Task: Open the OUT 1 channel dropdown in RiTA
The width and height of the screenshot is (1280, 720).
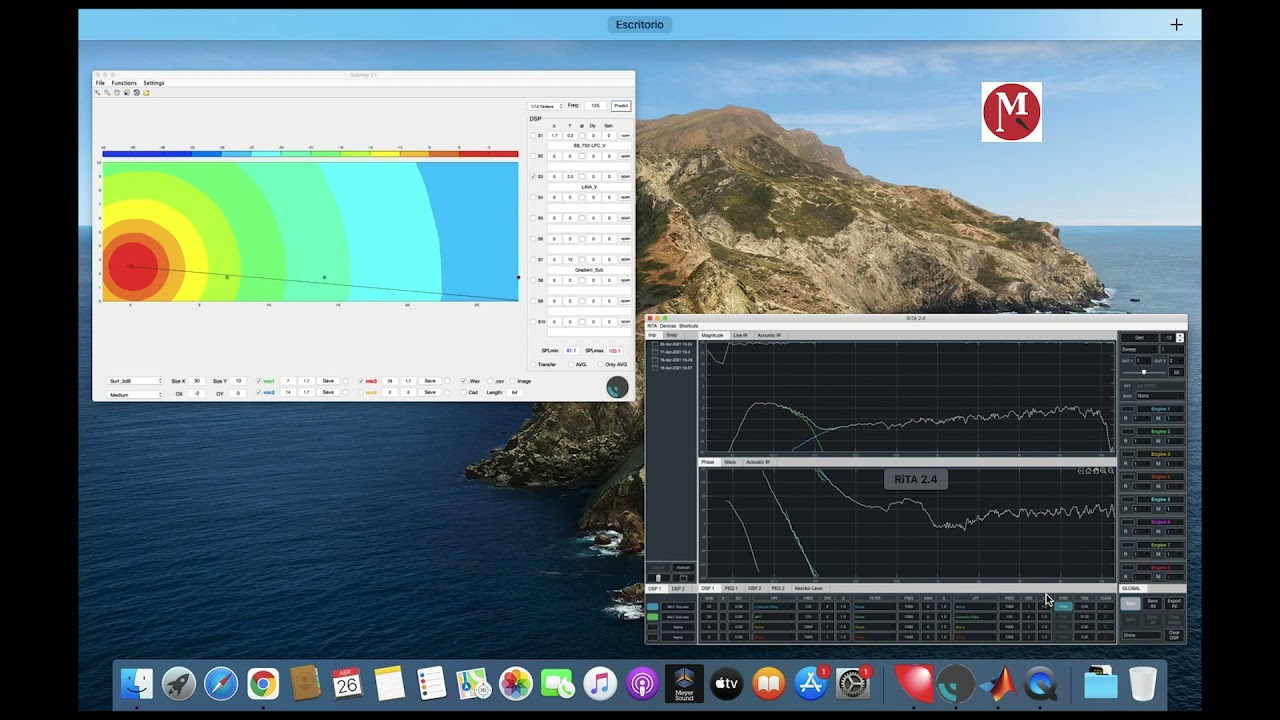Action: [x=1143, y=361]
